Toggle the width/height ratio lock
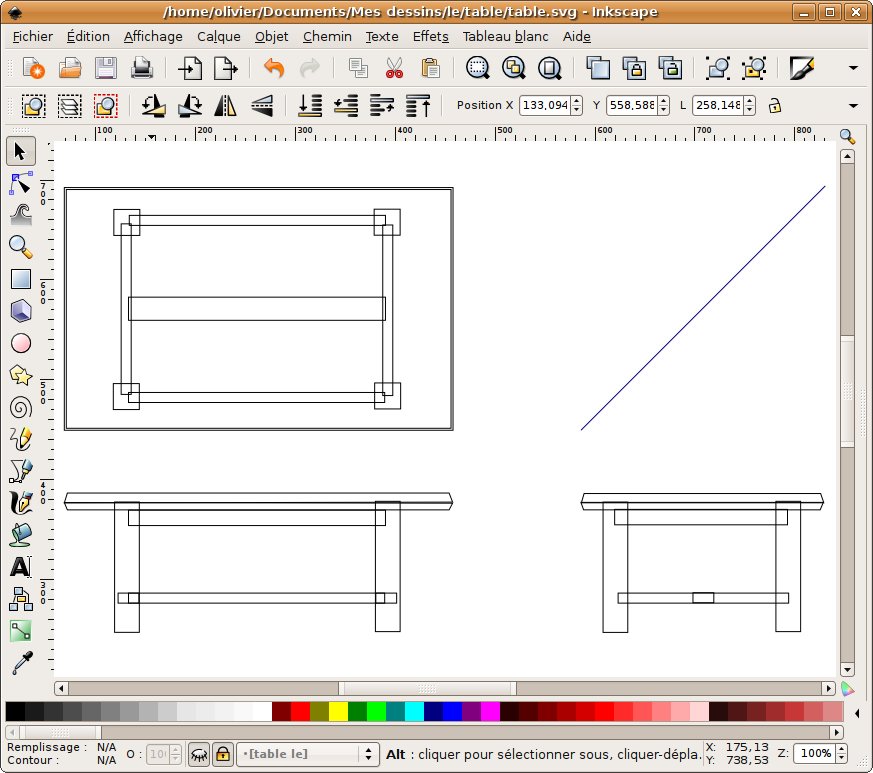 [x=774, y=105]
